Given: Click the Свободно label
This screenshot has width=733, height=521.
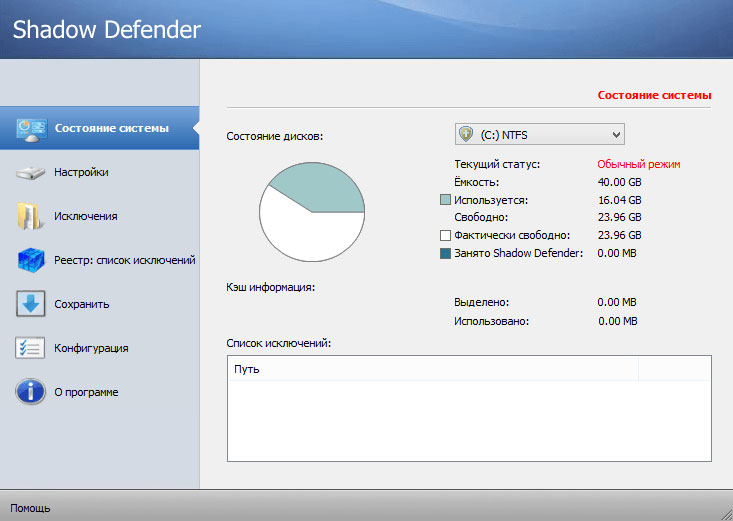Looking at the screenshot, I should (x=481, y=217).
